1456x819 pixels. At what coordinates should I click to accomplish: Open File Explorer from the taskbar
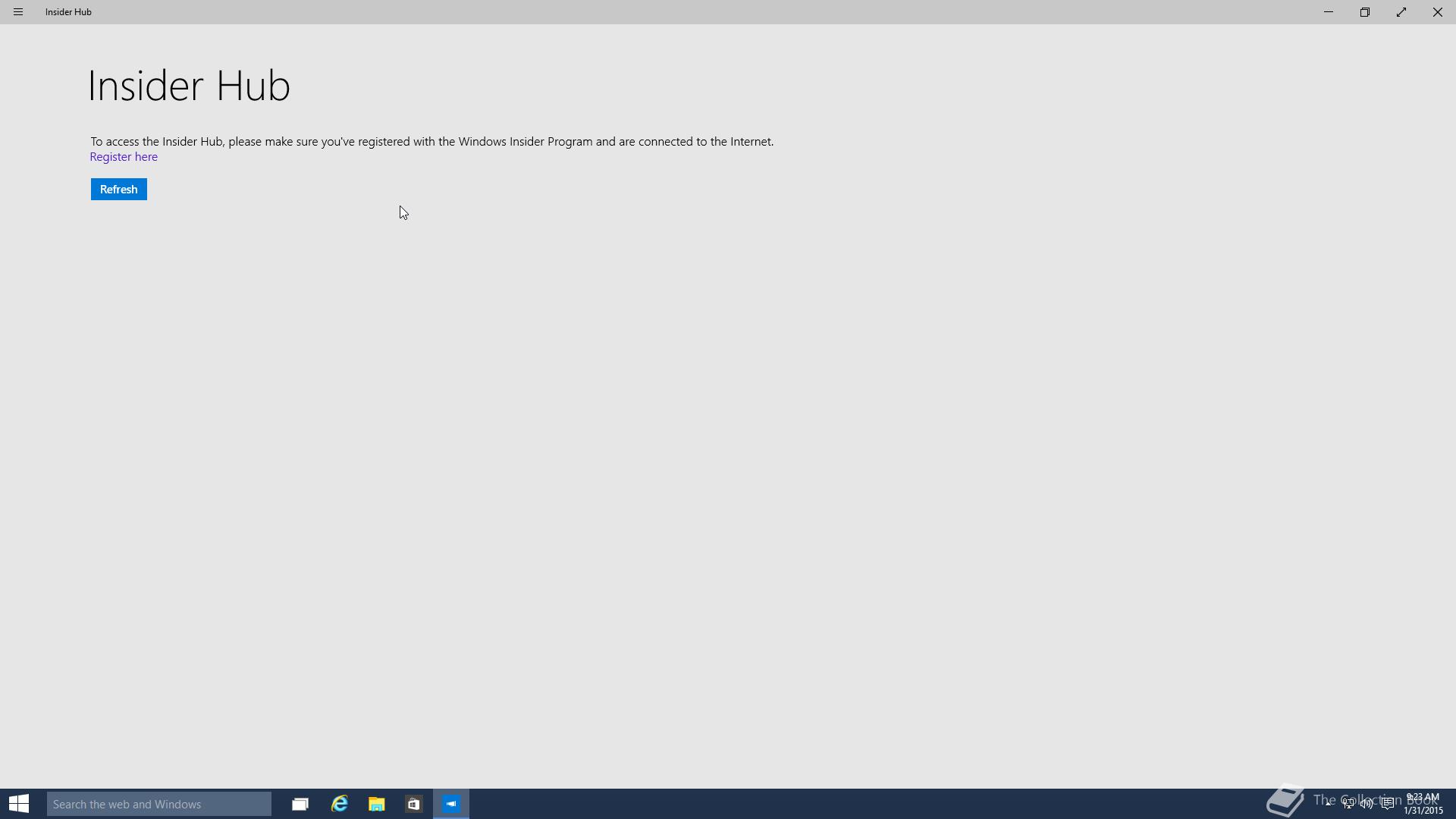[x=376, y=804]
